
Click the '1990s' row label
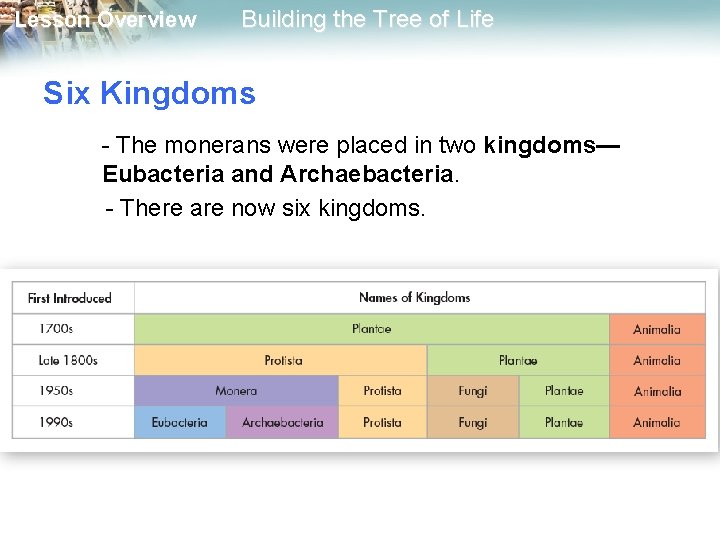coord(56,422)
